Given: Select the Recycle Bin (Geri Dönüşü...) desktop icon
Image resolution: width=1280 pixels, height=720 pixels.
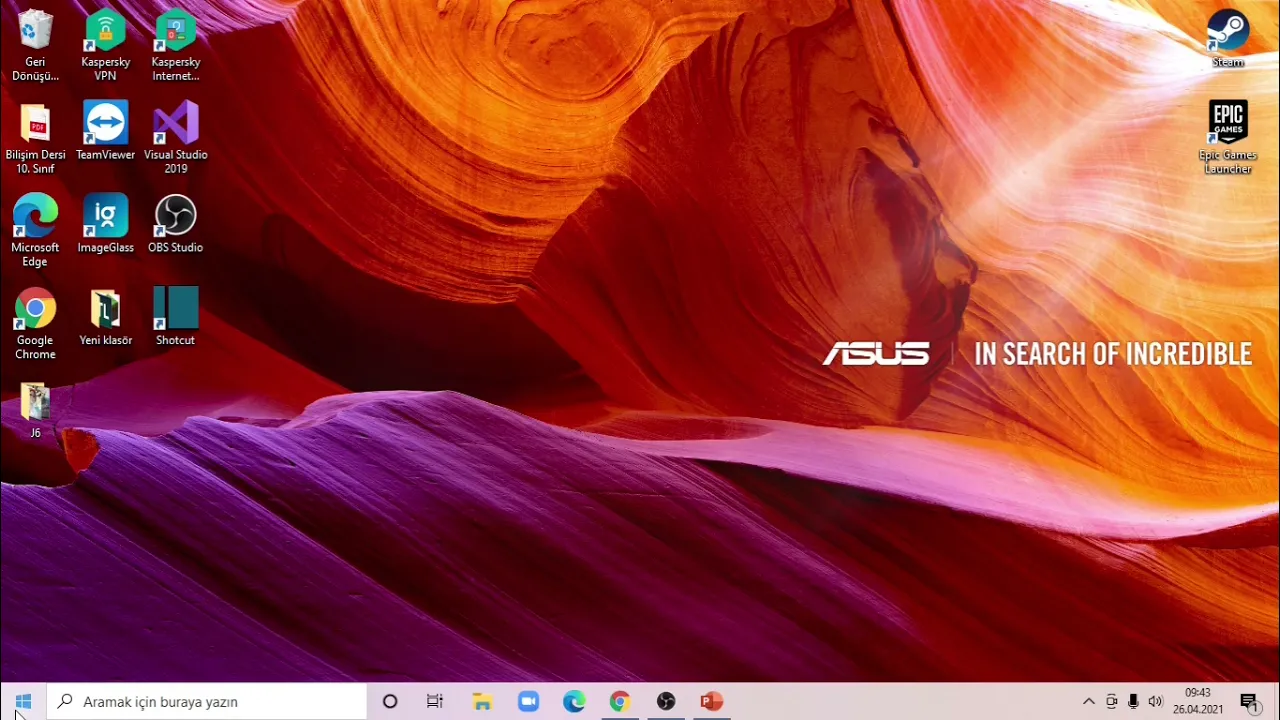Looking at the screenshot, I should click(35, 45).
